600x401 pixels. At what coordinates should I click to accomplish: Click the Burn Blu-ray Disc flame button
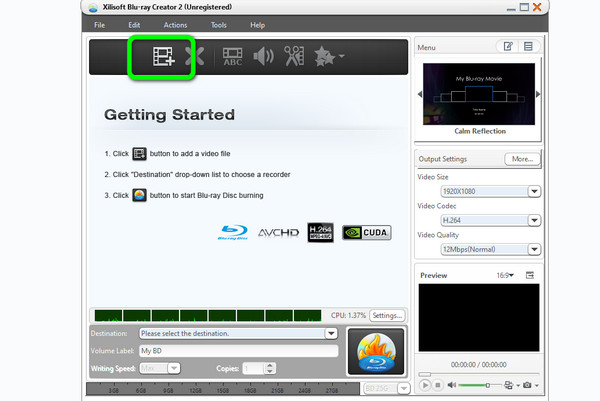tap(376, 351)
